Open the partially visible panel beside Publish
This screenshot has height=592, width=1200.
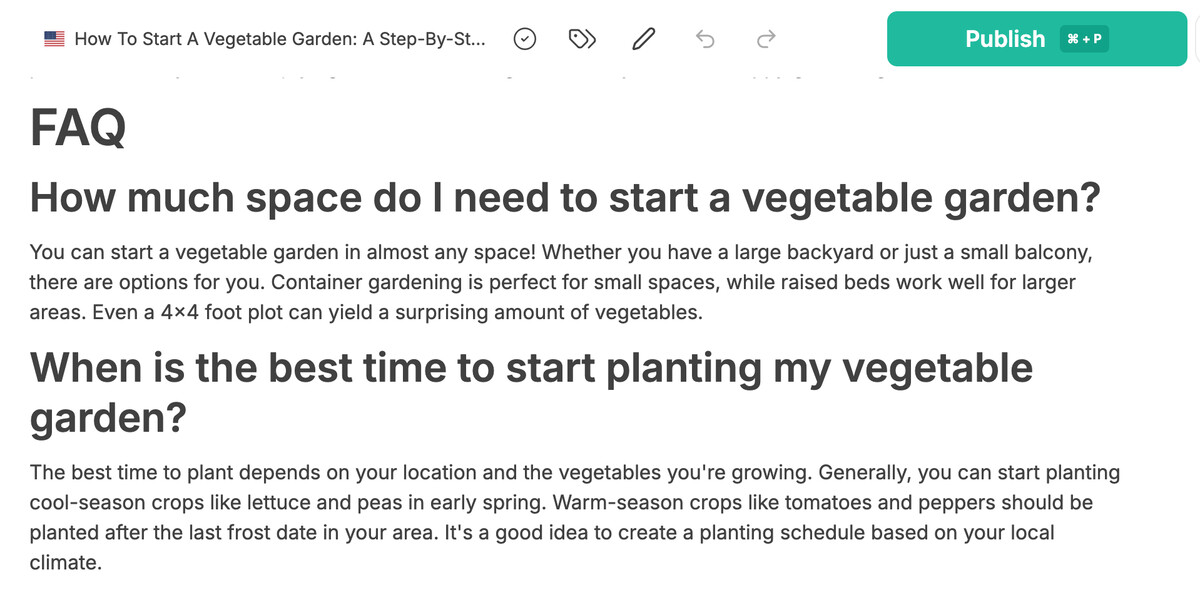[x=1197, y=39]
